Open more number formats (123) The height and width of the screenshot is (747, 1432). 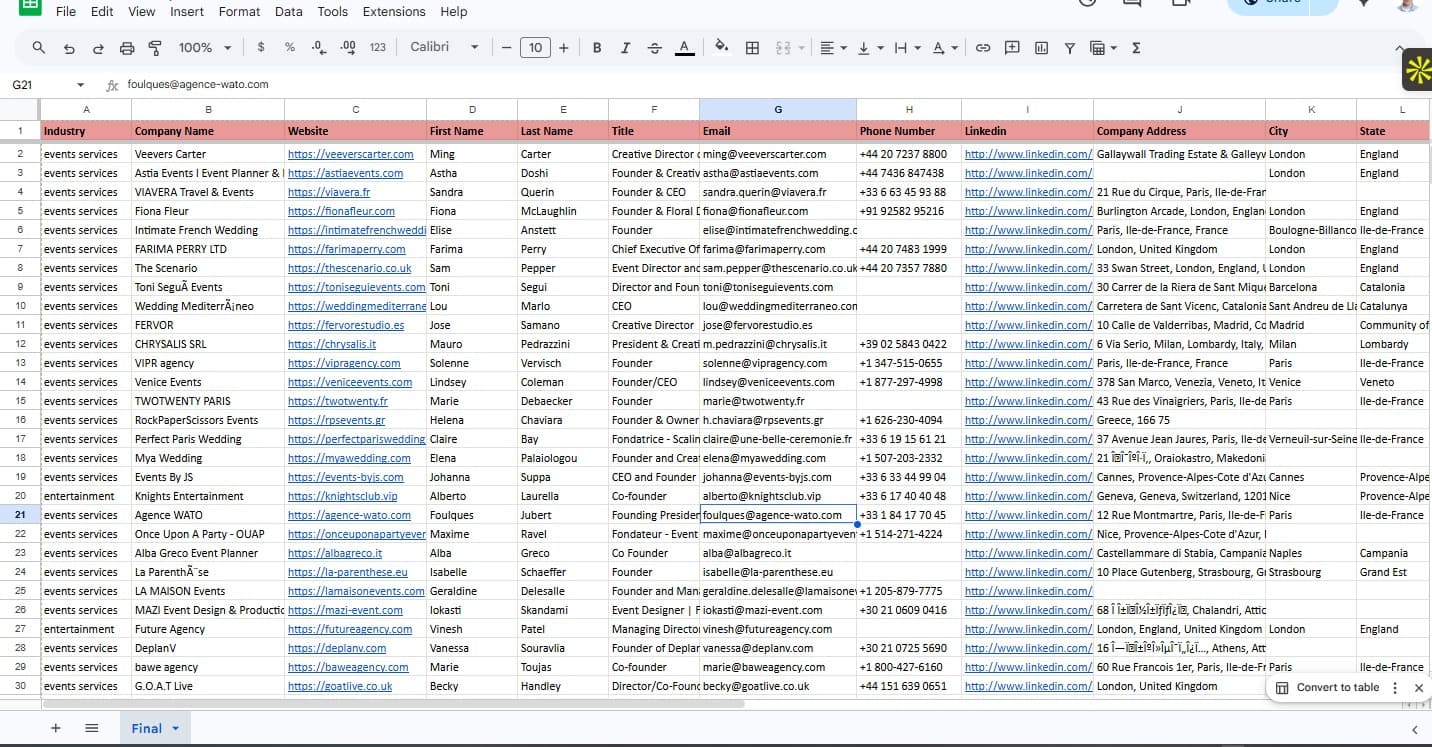378,47
